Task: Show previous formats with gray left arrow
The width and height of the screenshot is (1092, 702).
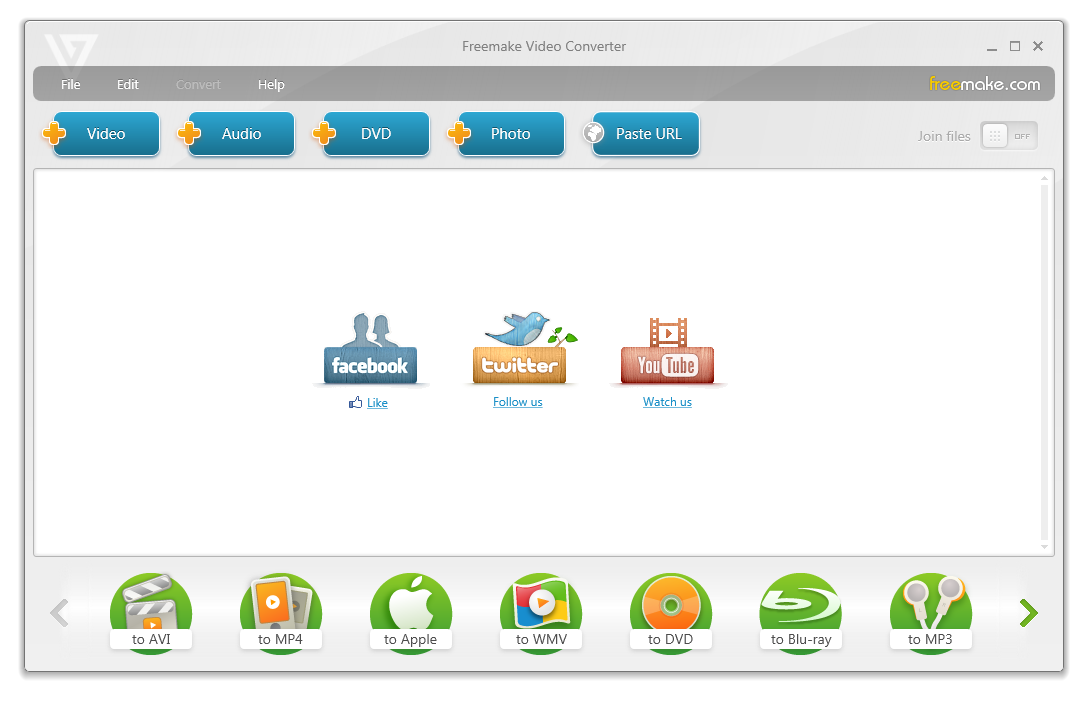Action: [60, 613]
